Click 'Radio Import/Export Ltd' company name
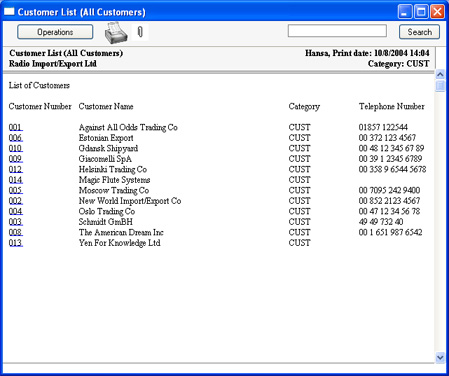The width and height of the screenshot is (449, 376). click(x=53, y=64)
